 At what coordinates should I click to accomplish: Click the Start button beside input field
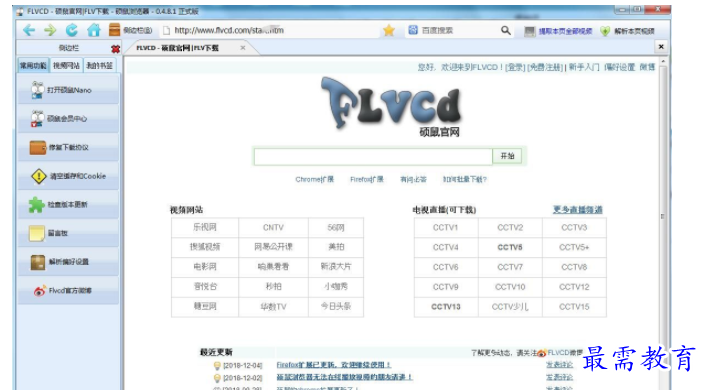[507, 156]
